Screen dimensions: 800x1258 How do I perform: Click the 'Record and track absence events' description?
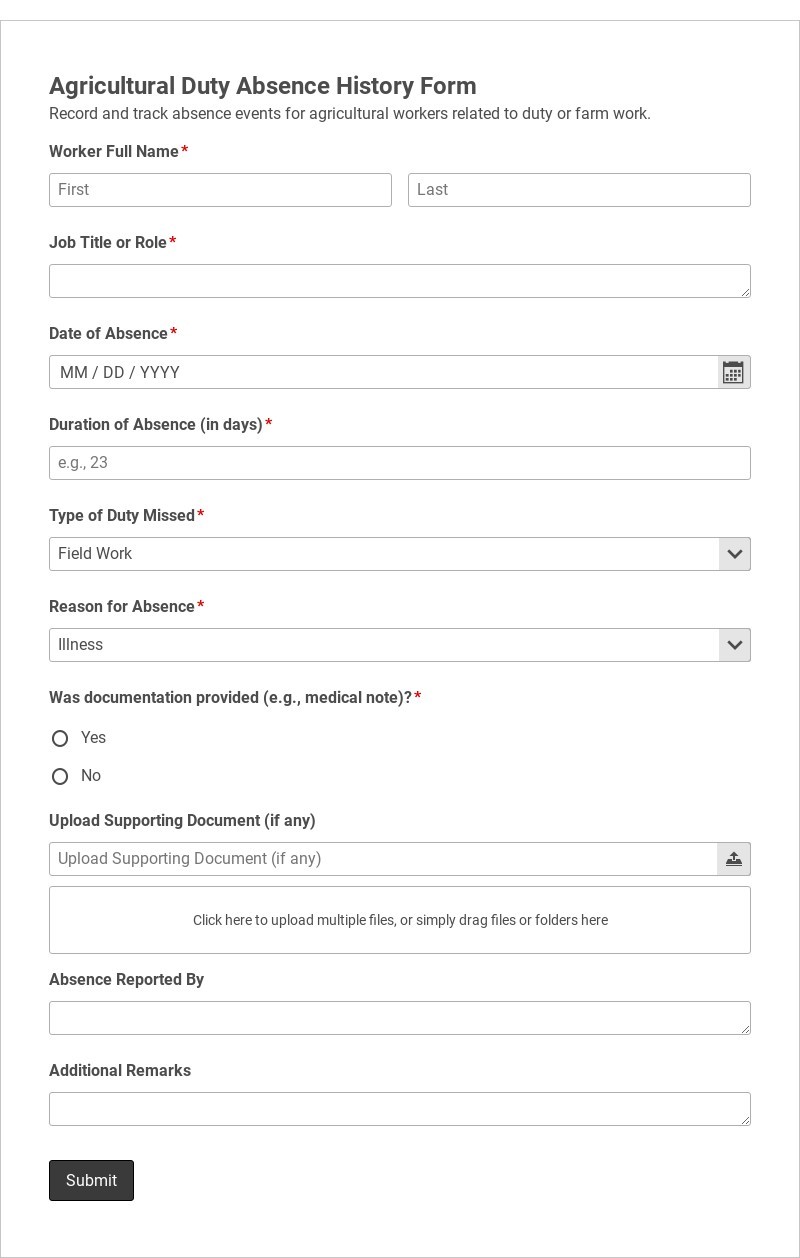(350, 114)
